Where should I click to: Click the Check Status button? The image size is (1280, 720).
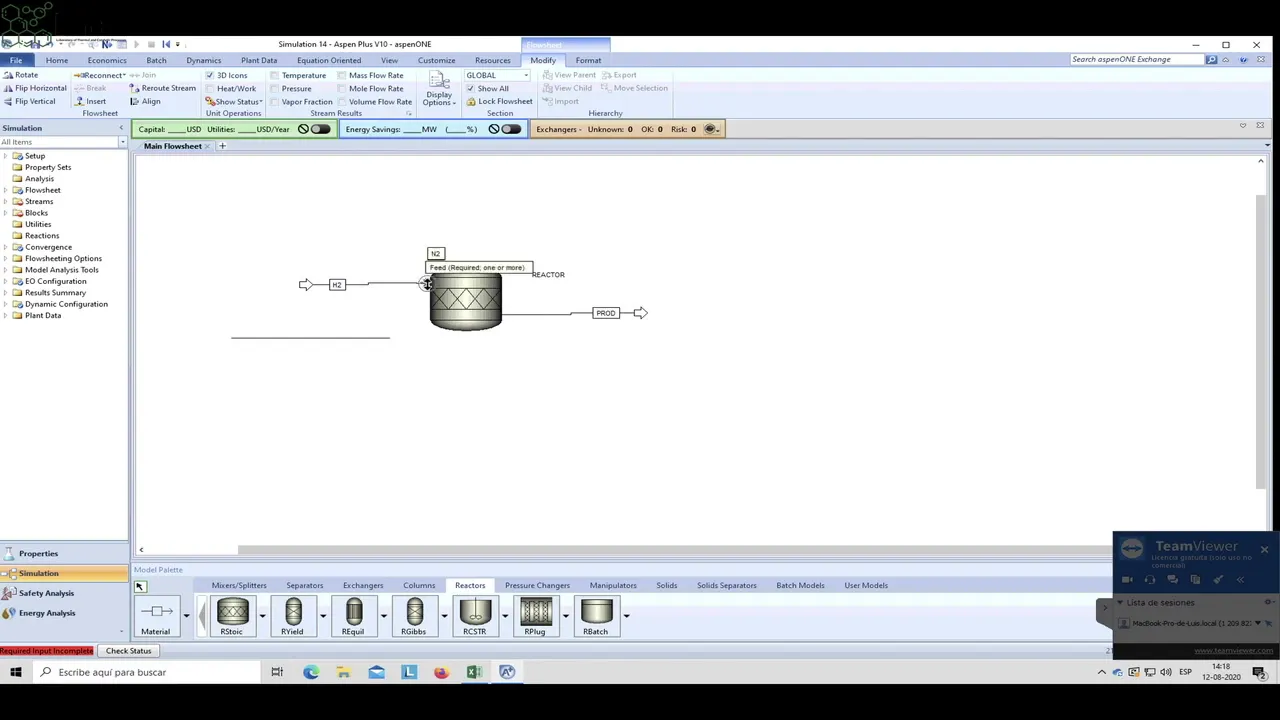pyautogui.click(x=129, y=651)
